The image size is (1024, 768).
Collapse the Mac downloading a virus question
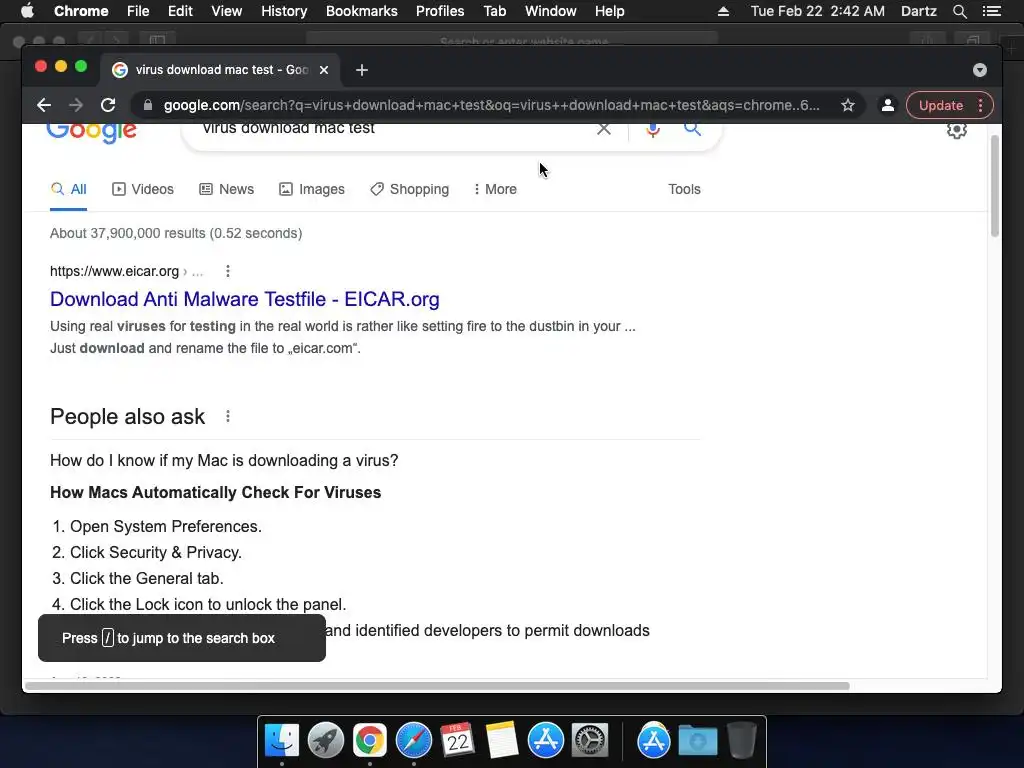pos(224,460)
